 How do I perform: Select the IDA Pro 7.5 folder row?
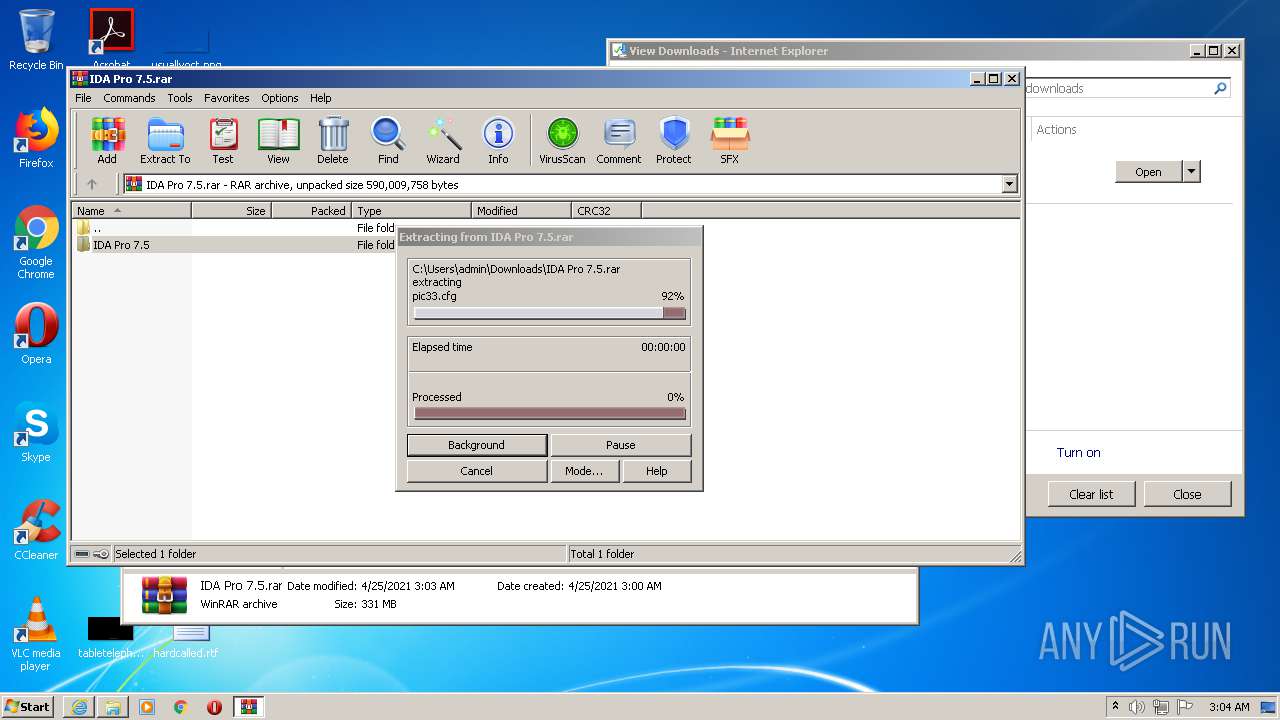click(234, 245)
